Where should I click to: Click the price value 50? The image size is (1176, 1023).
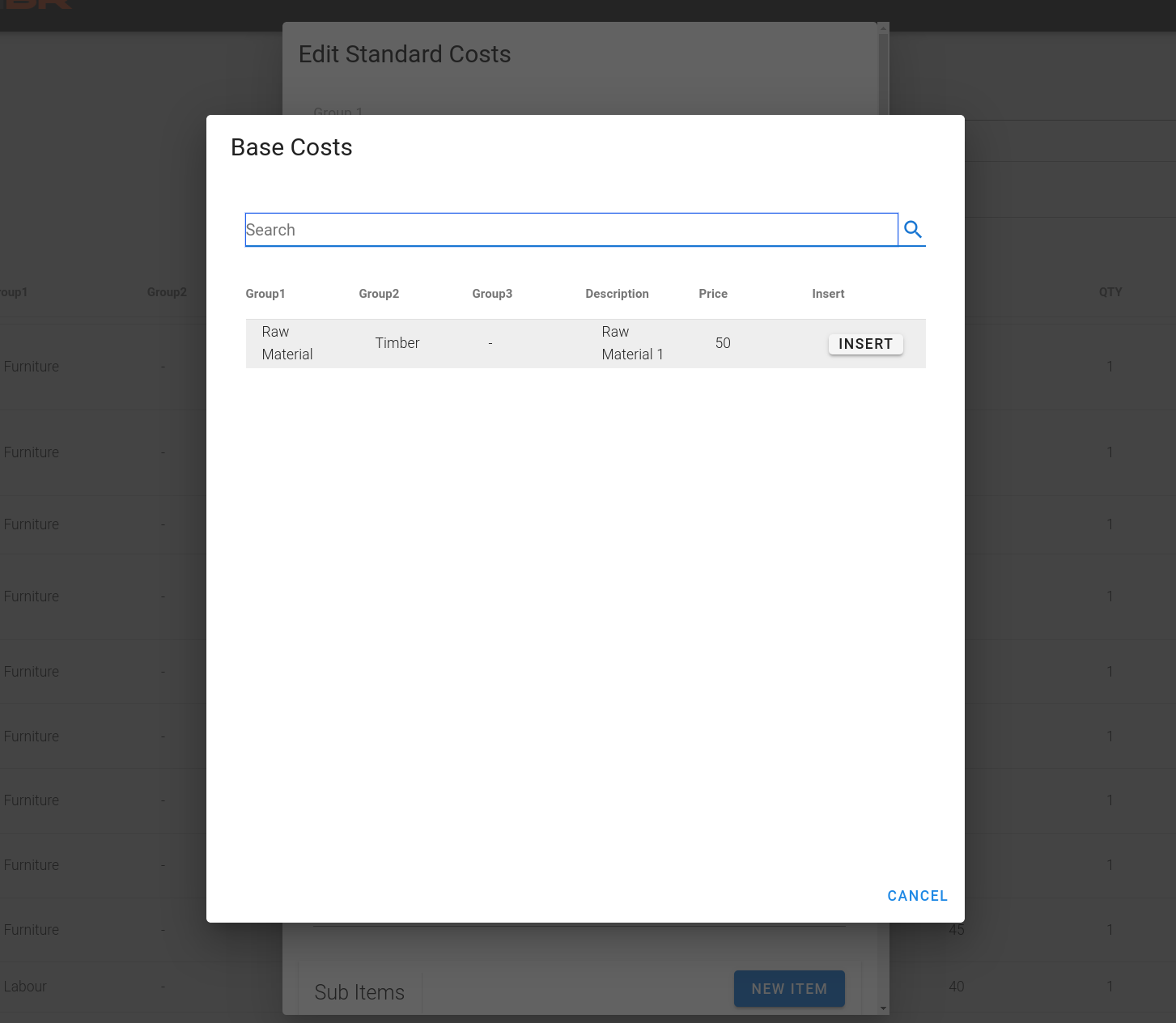723,343
